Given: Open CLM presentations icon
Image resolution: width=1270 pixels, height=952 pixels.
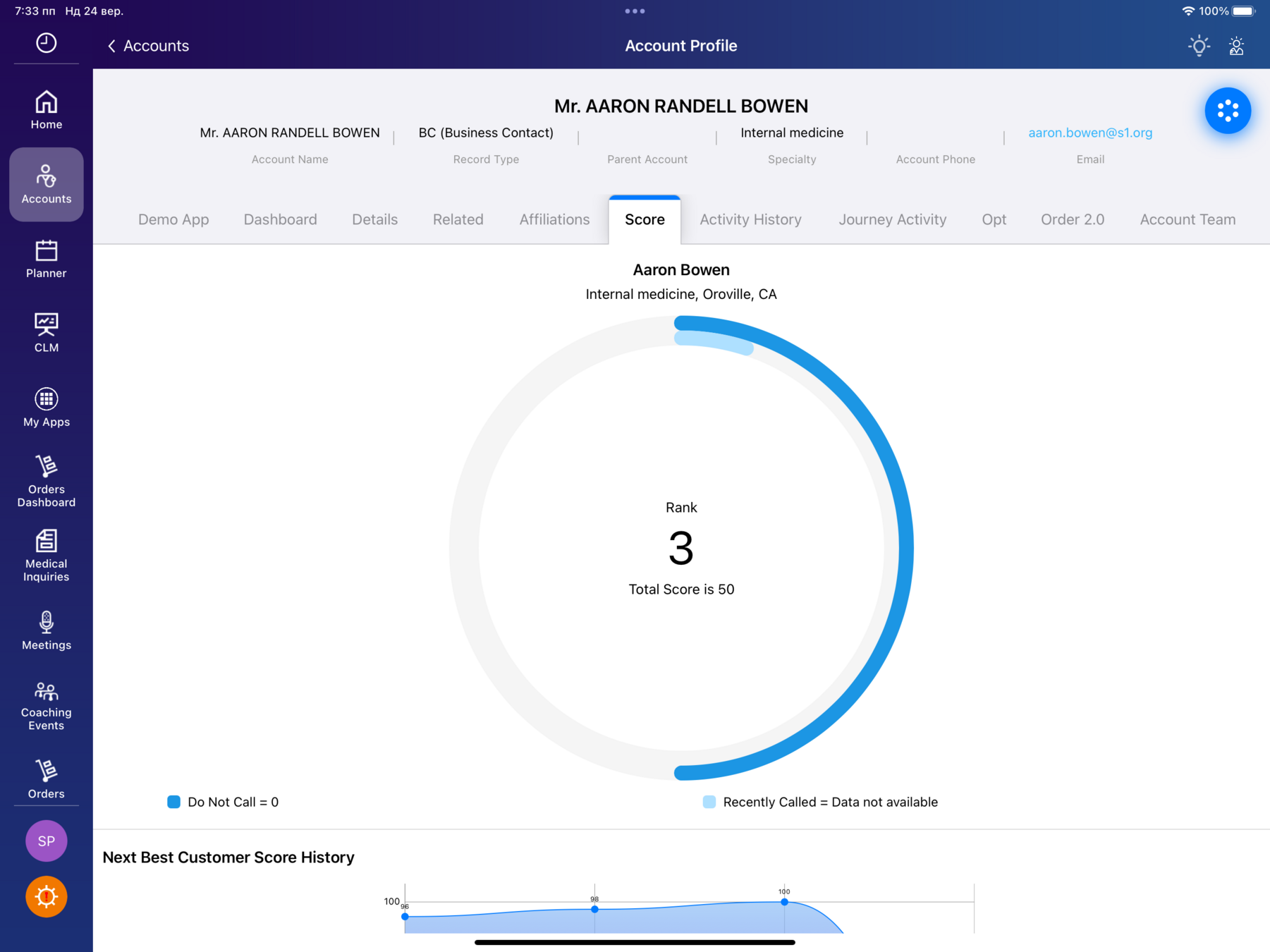Looking at the screenshot, I should coord(47,333).
